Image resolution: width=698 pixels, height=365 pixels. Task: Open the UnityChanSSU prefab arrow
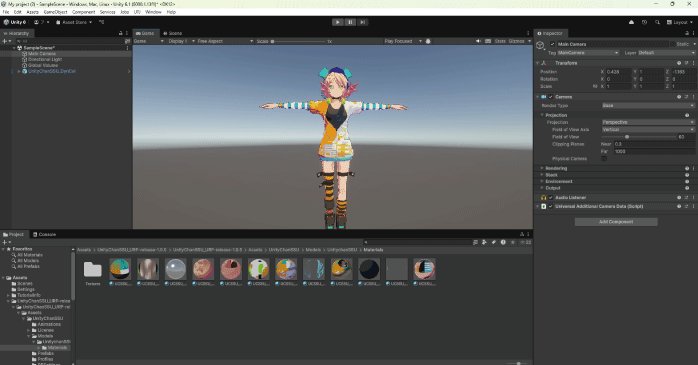pyautogui.click(x=129, y=71)
